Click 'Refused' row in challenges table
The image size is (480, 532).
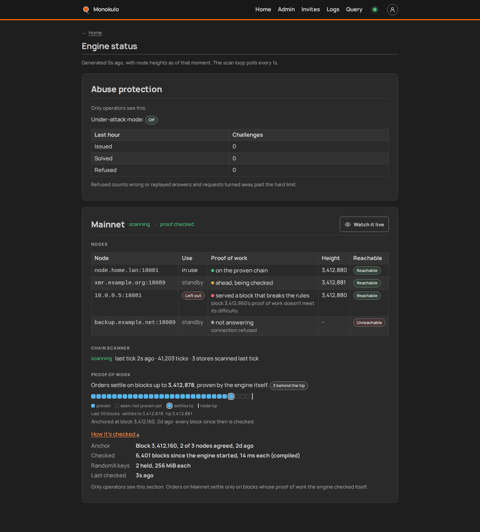(x=240, y=170)
